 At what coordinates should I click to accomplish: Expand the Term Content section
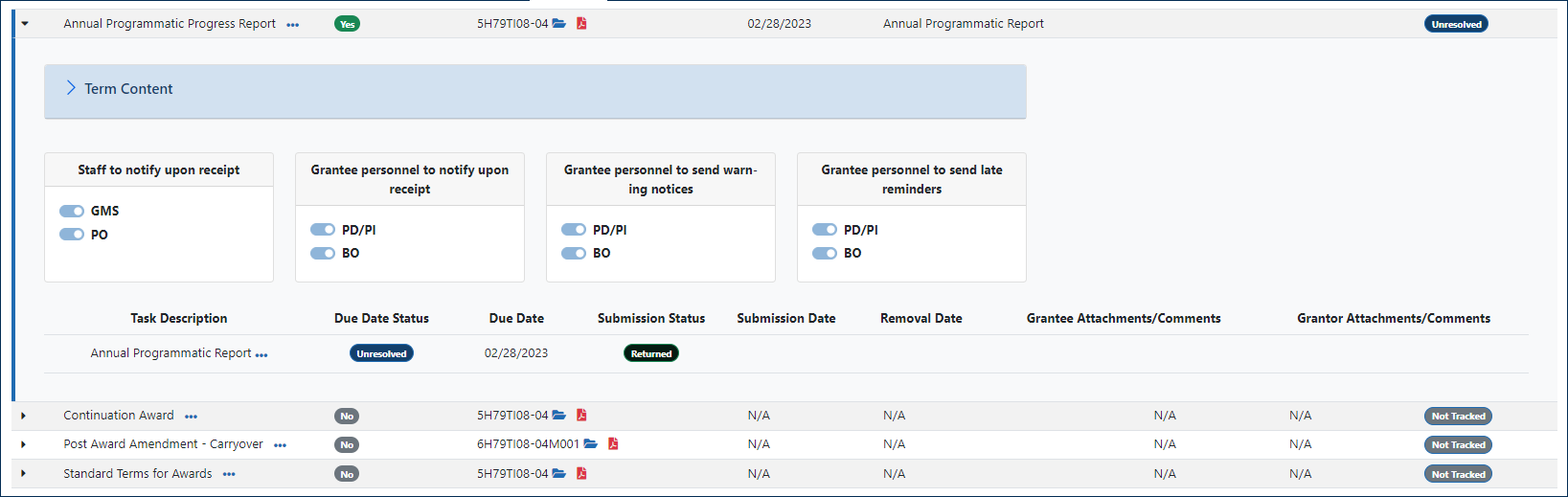coord(71,88)
